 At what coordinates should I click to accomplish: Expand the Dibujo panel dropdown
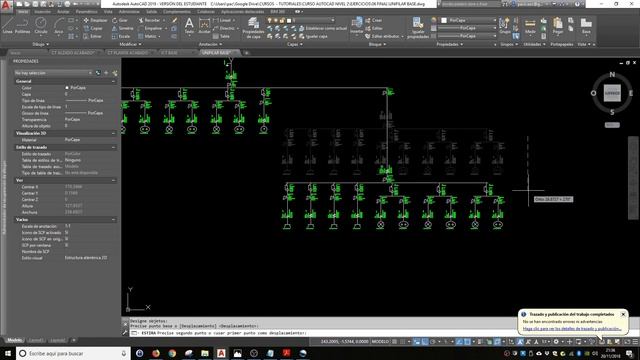click(x=40, y=44)
